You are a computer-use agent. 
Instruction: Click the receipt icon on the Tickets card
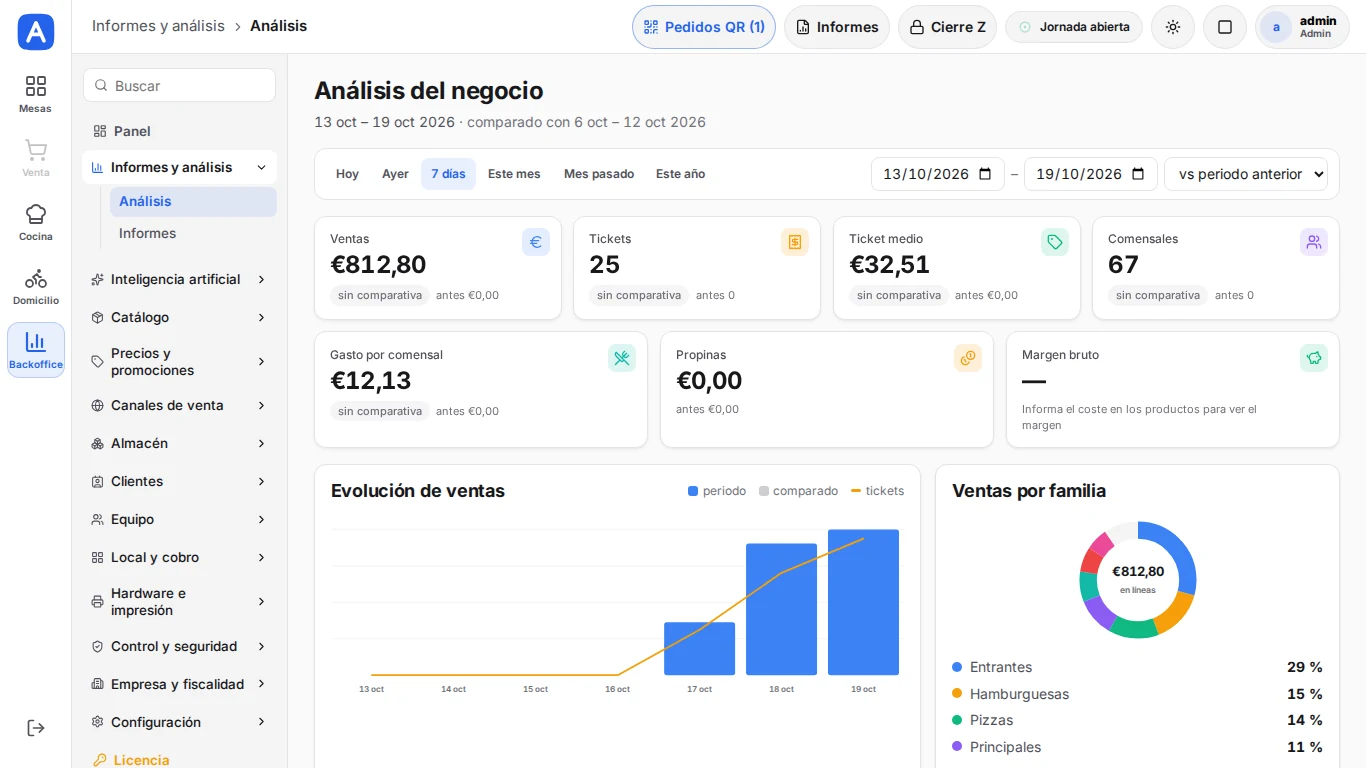[x=795, y=242]
